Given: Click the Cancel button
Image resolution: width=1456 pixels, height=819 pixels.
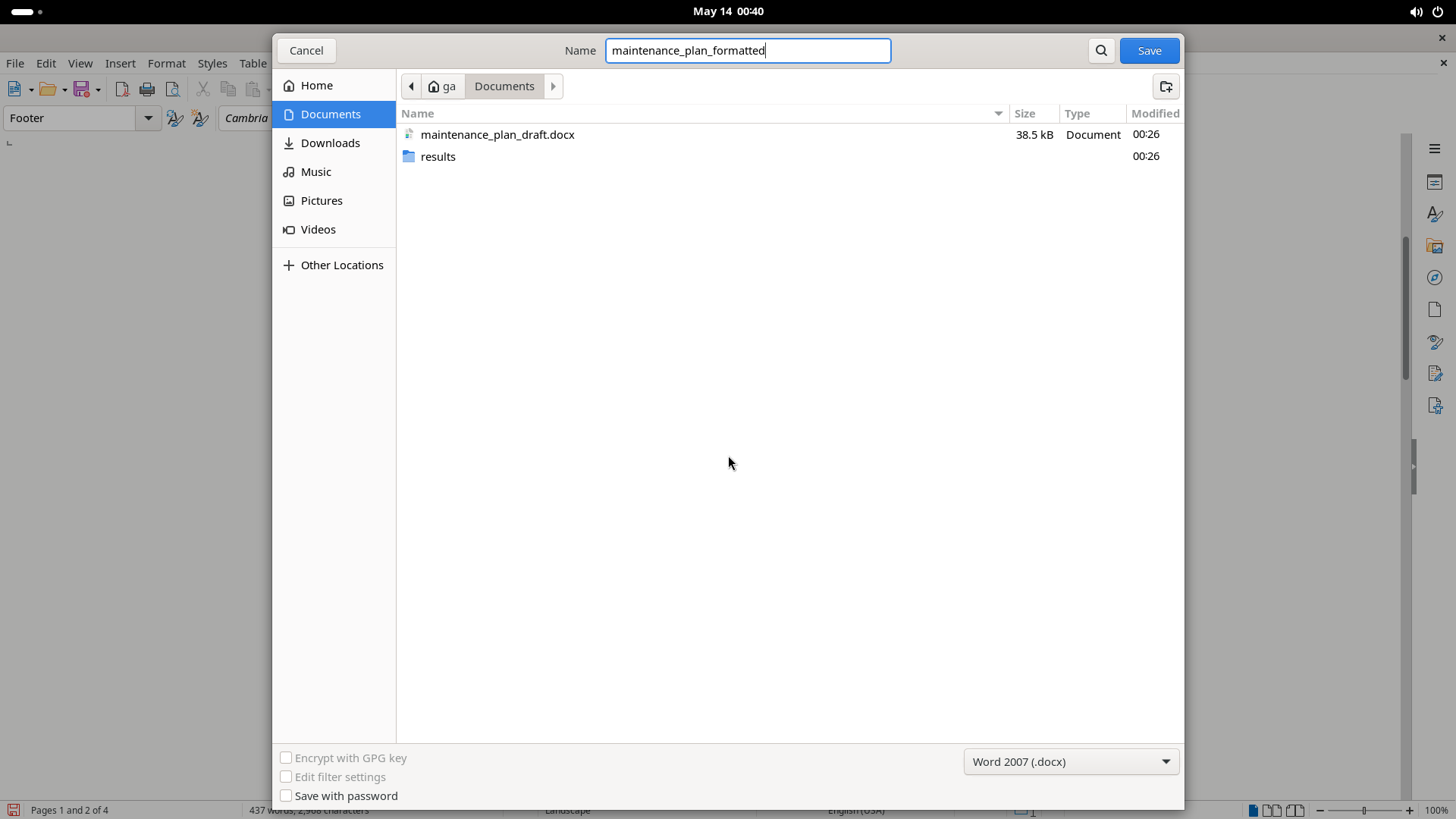Looking at the screenshot, I should click(x=306, y=51).
